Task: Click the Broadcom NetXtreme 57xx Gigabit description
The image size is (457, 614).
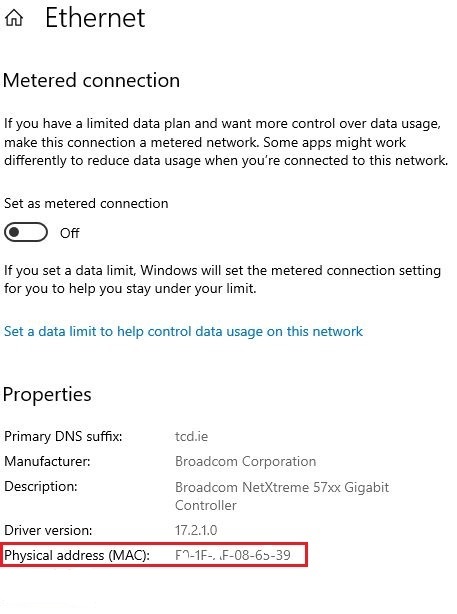Action: [x=282, y=496]
